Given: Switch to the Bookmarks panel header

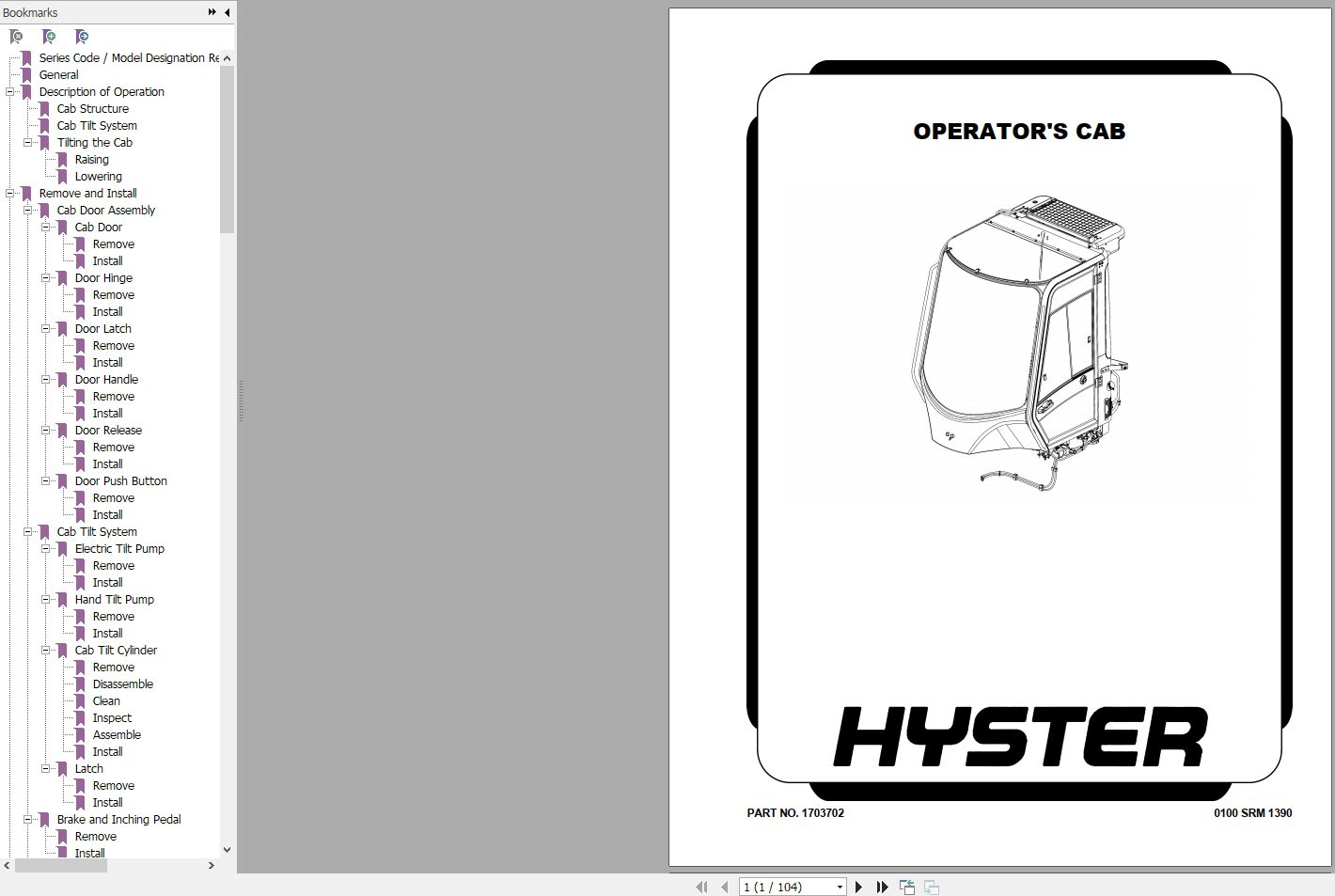Looking at the screenshot, I should 29,12.
